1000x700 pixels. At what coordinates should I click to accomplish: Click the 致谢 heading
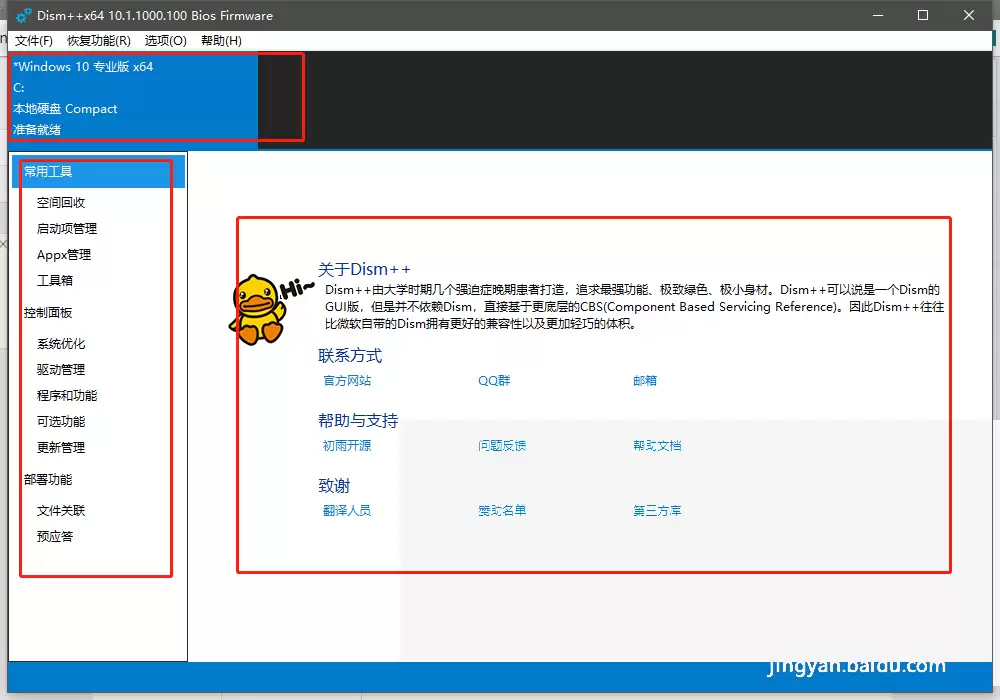click(334, 486)
